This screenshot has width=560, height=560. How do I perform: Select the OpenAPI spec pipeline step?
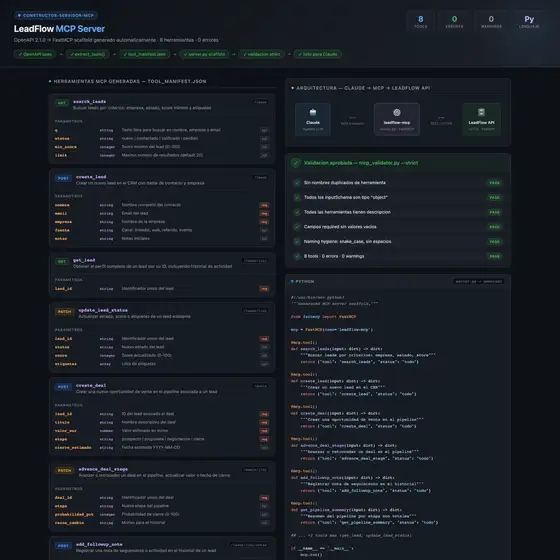(35, 54)
